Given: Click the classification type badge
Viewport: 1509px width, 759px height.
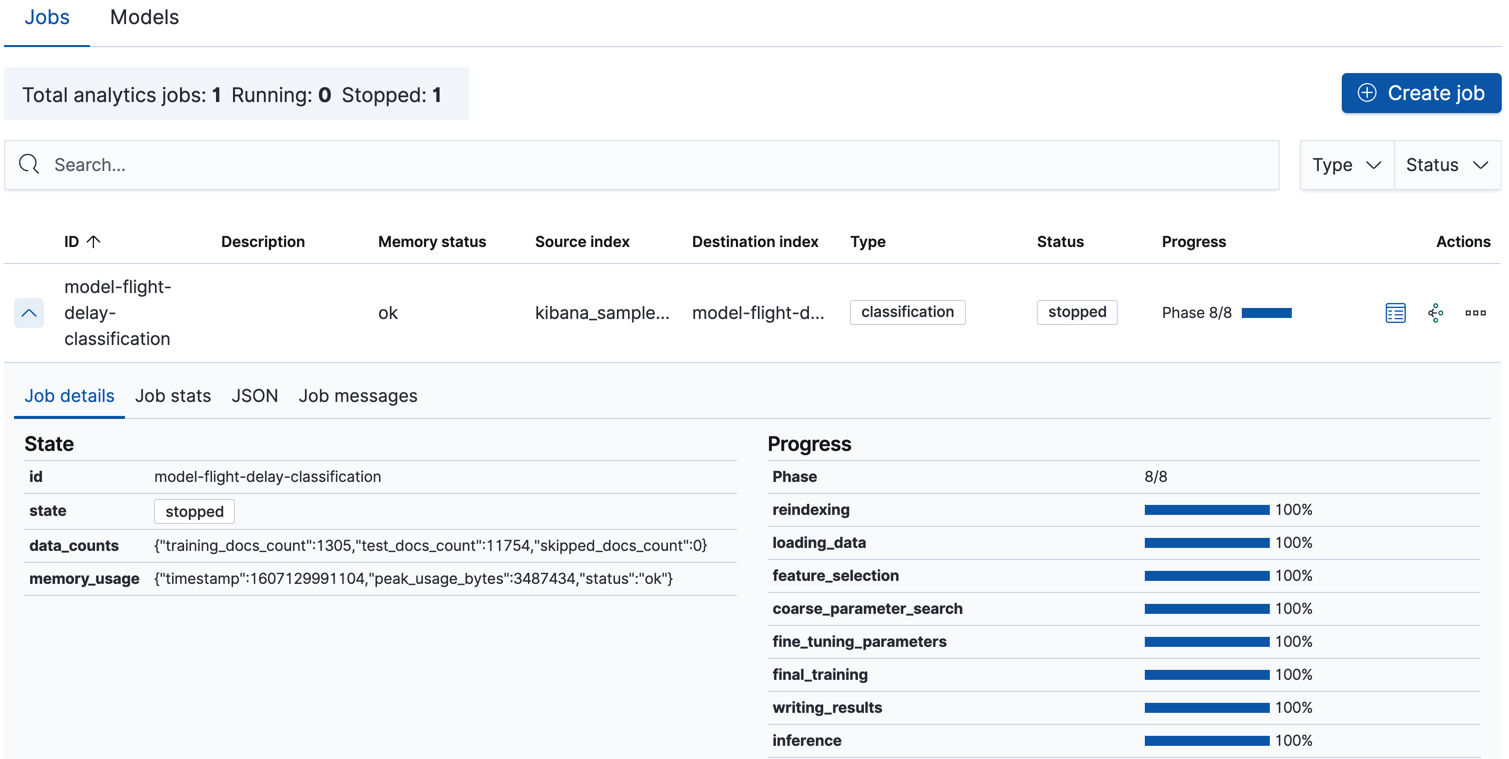Looking at the screenshot, I should pyautogui.click(x=907, y=311).
